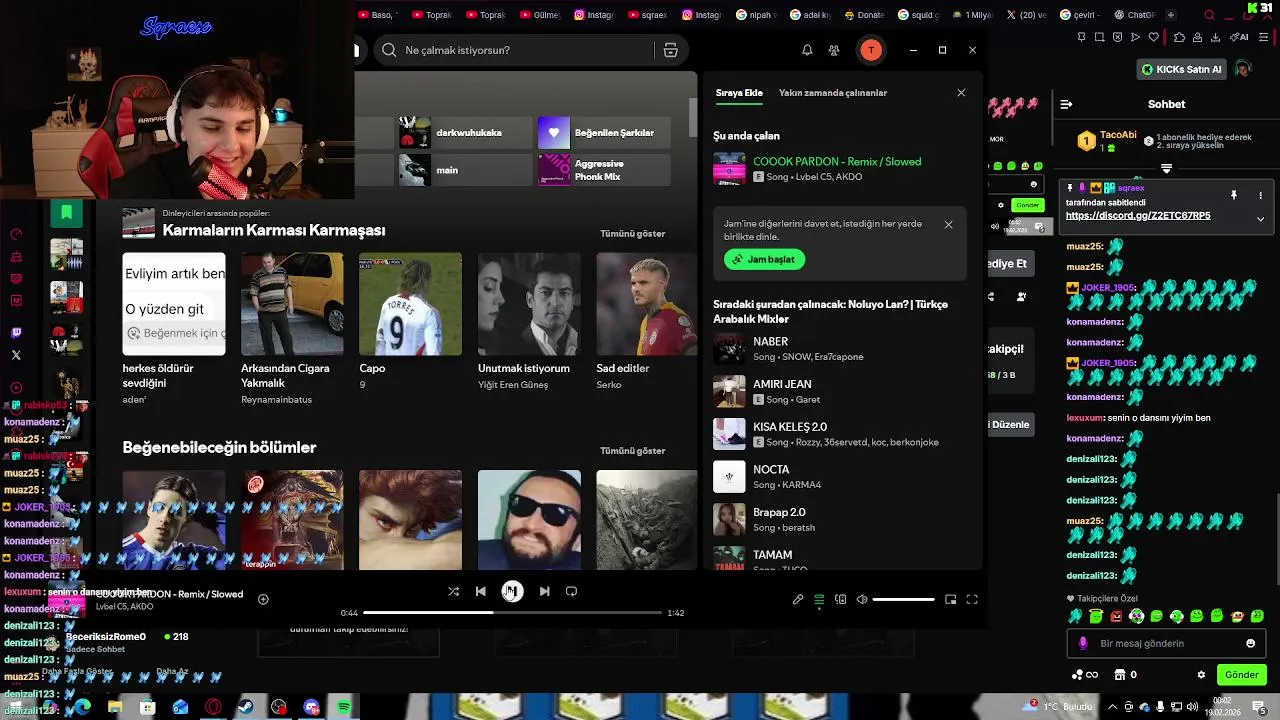Unpin the pinned chat message

[x=1234, y=195]
